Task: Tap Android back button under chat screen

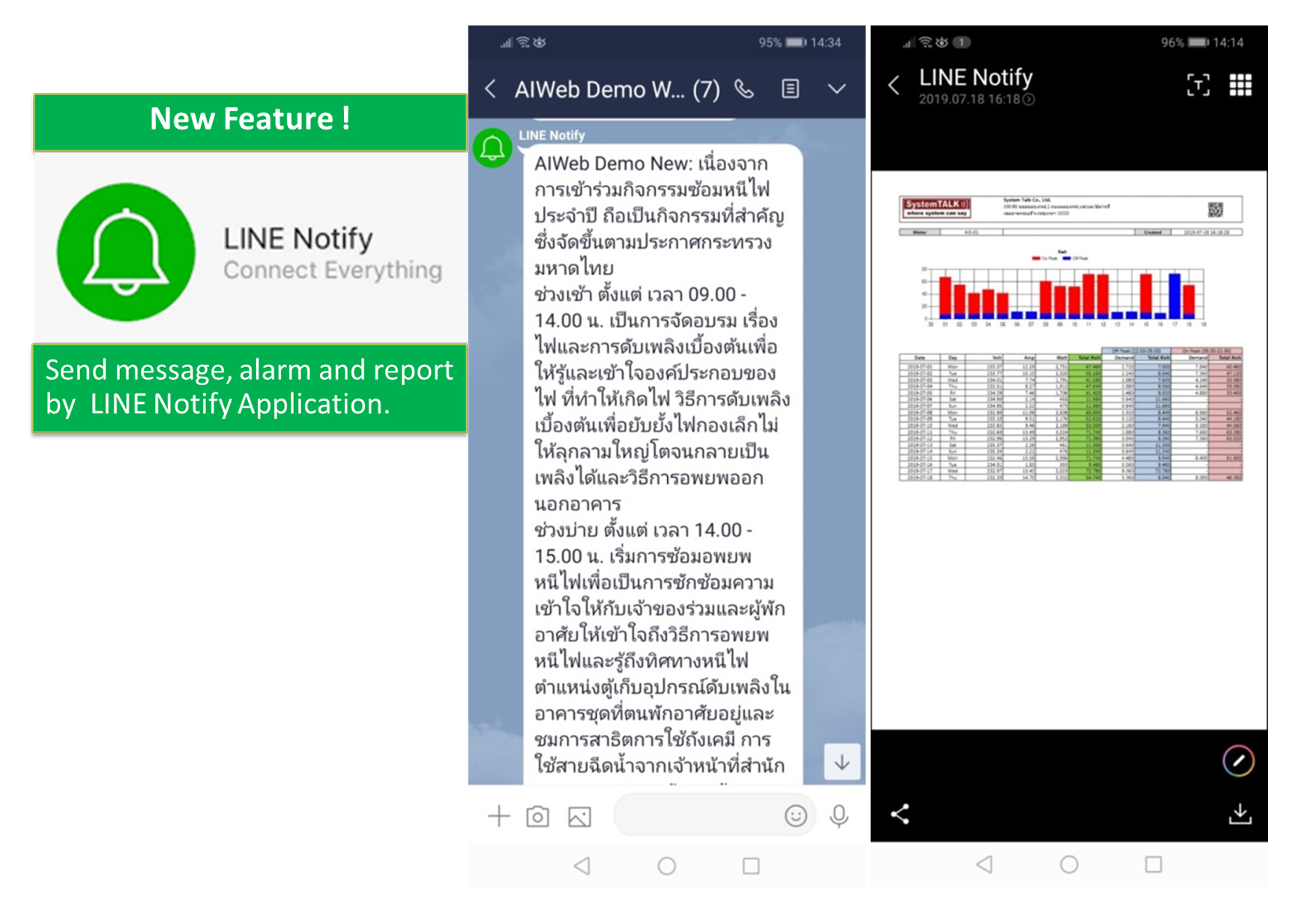Action: click(x=582, y=866)
